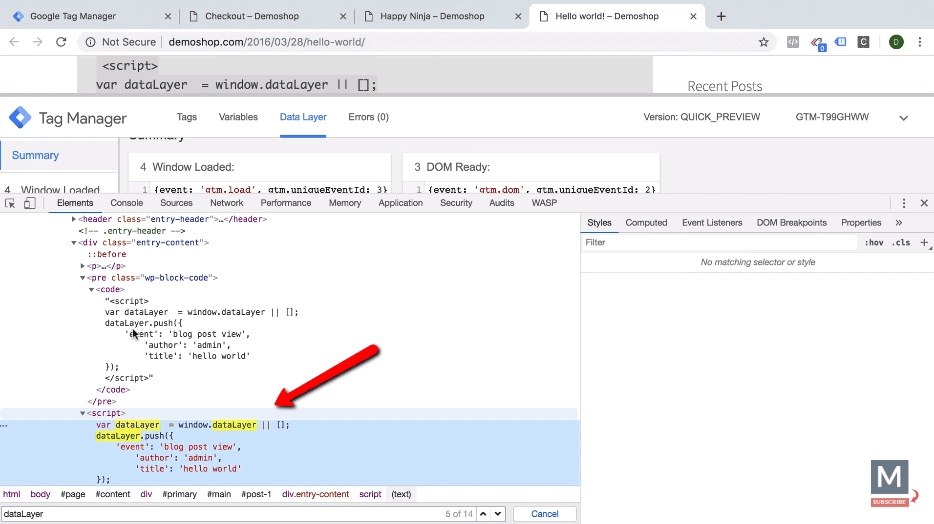Open the DevTools three-dot customize menu

click(x=904, y=203)
